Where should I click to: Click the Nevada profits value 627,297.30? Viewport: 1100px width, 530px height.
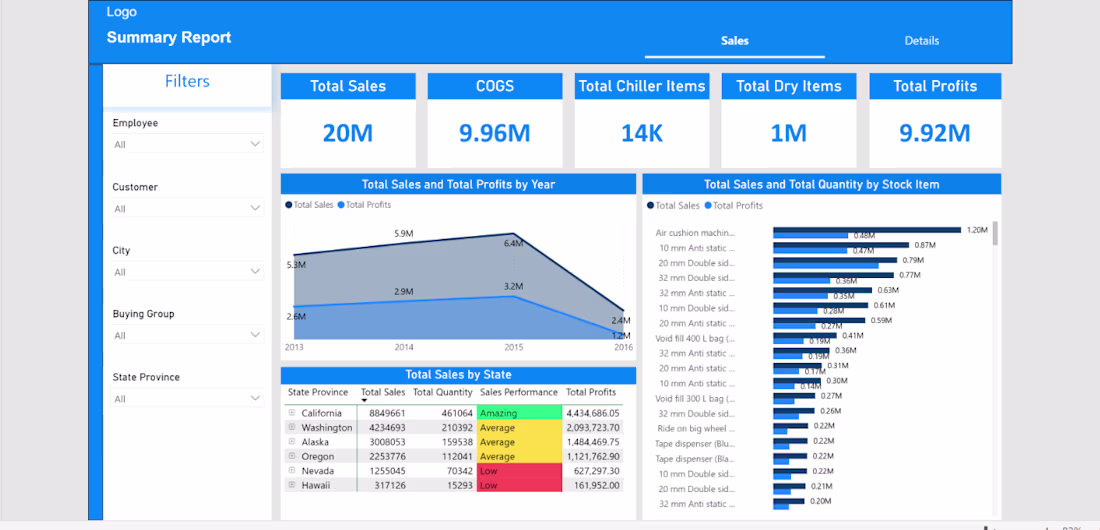(598, 471)
